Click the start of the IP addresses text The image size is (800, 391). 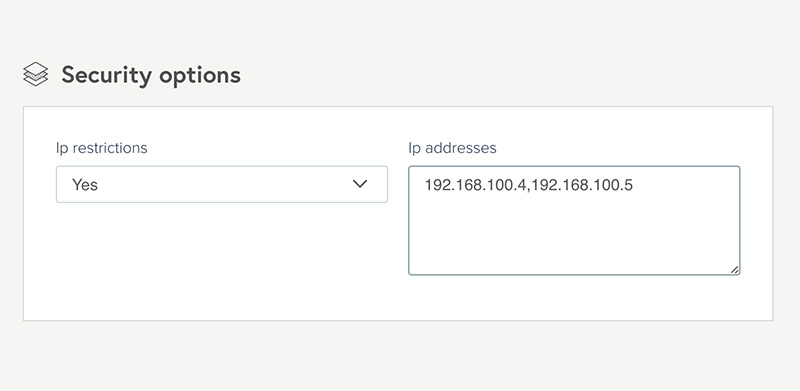pyautogui.click(x=426, y=185)
